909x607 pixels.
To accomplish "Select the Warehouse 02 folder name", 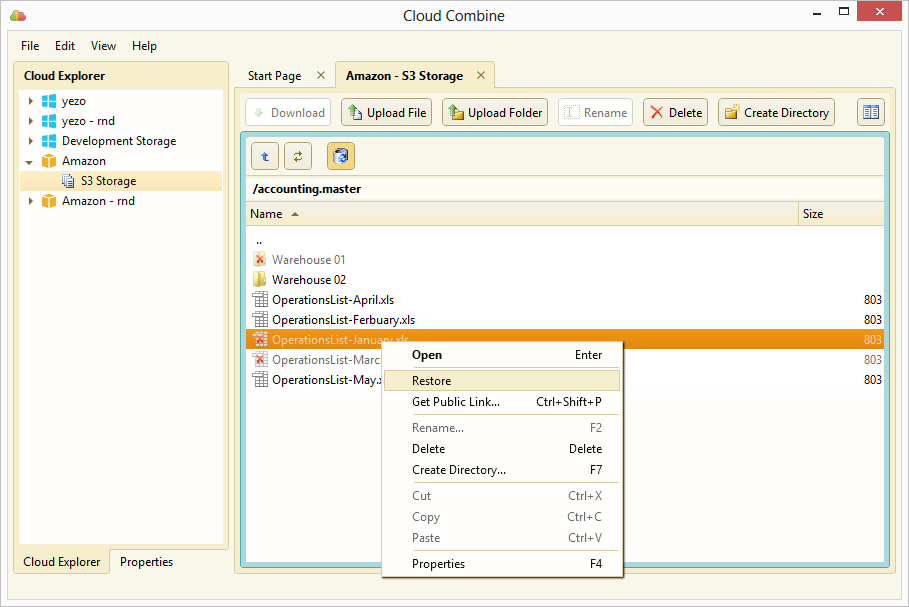I will (x=309, y=280).
